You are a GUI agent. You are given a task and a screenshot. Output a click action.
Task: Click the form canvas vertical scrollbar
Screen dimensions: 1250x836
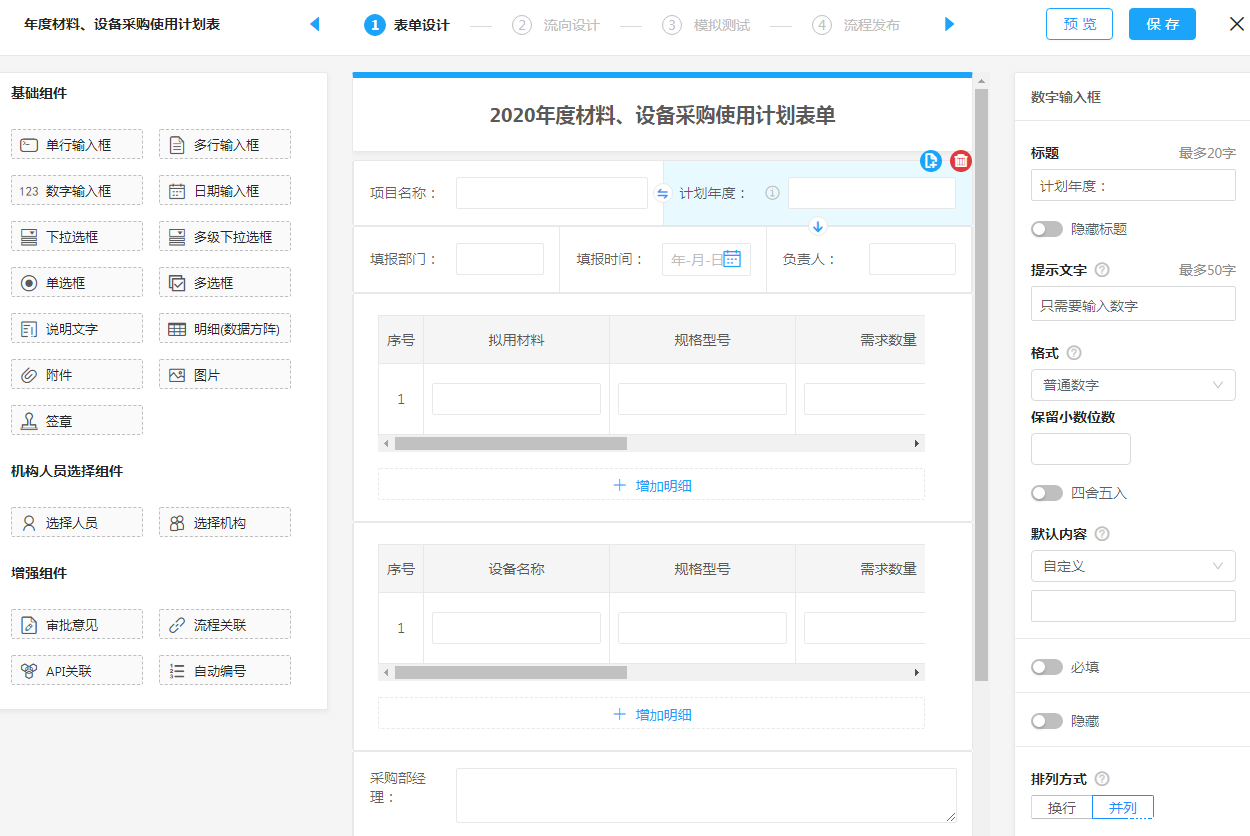pos(981,385)
